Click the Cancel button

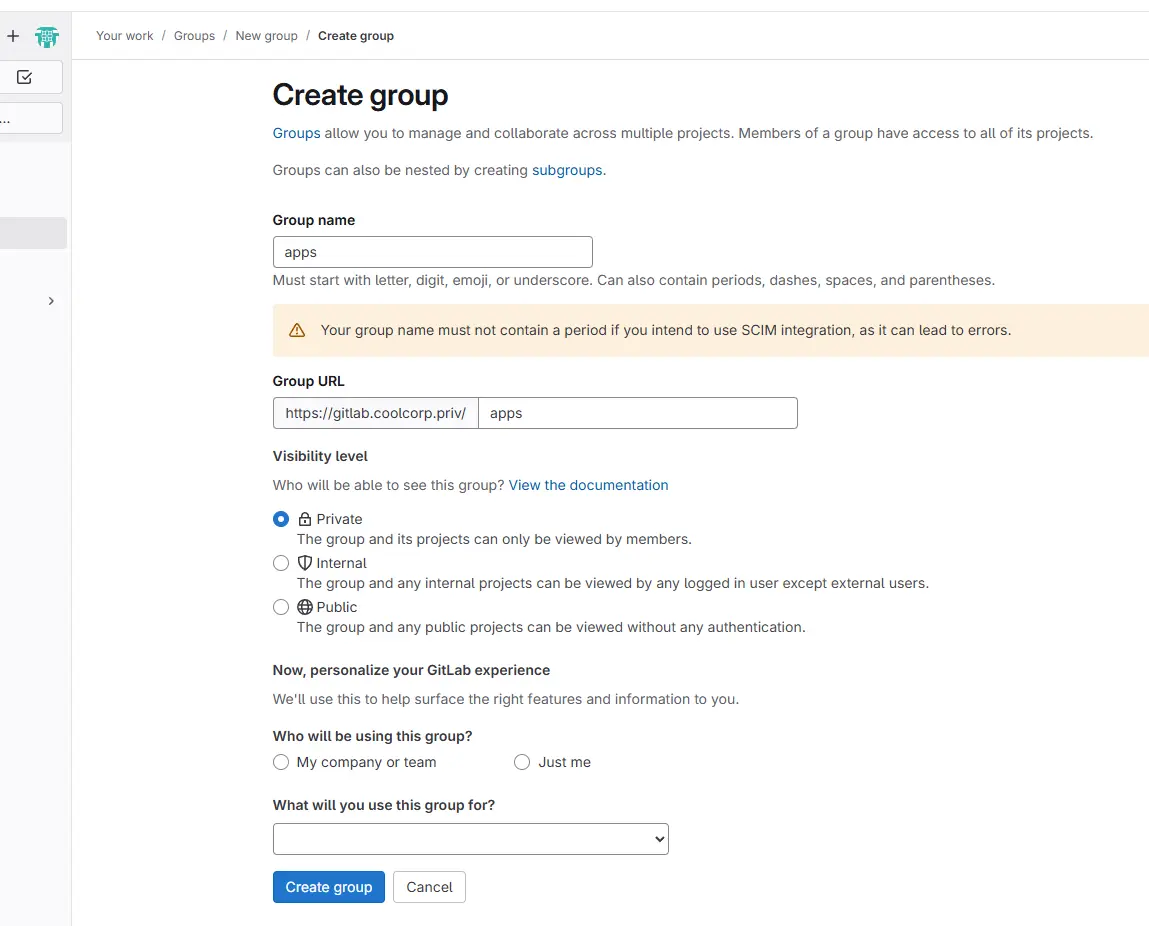pos(429,887)
